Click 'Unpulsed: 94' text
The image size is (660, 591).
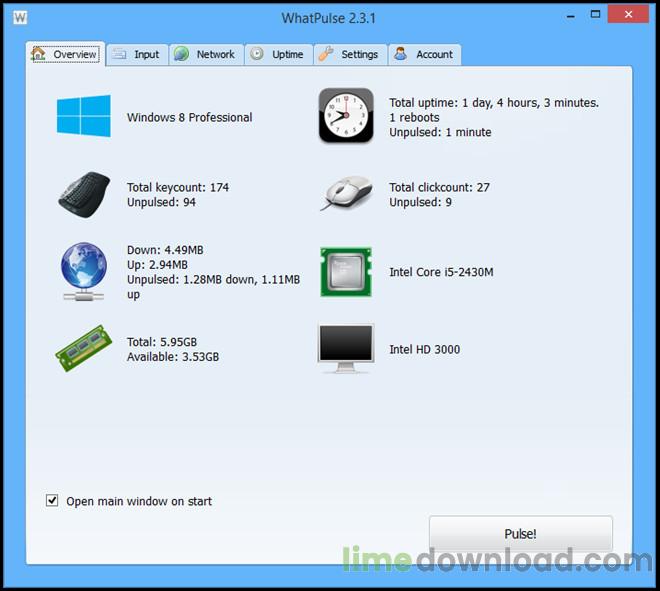coord(161,202)
